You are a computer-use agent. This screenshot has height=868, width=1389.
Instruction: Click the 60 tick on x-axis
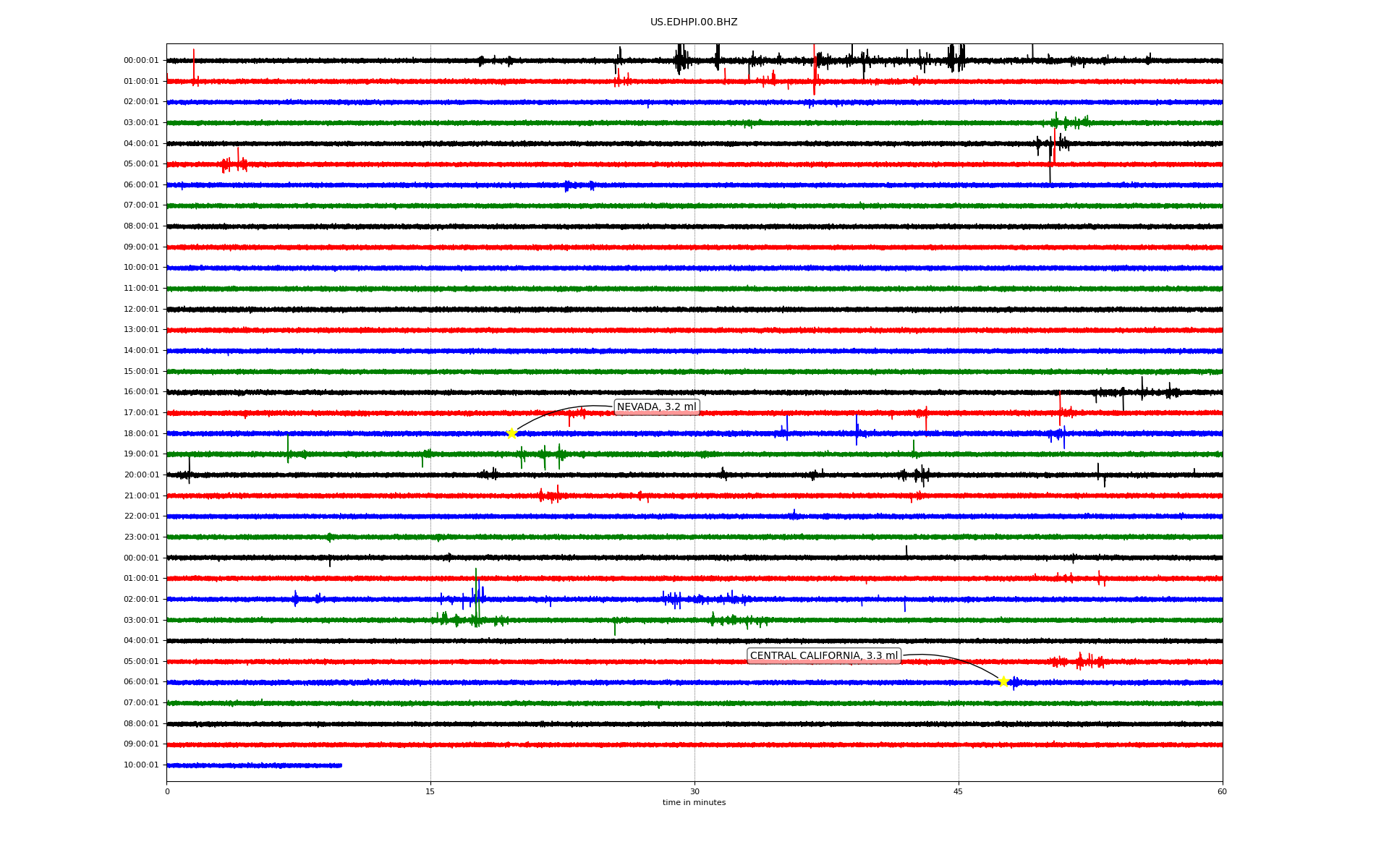point(1221,791)
